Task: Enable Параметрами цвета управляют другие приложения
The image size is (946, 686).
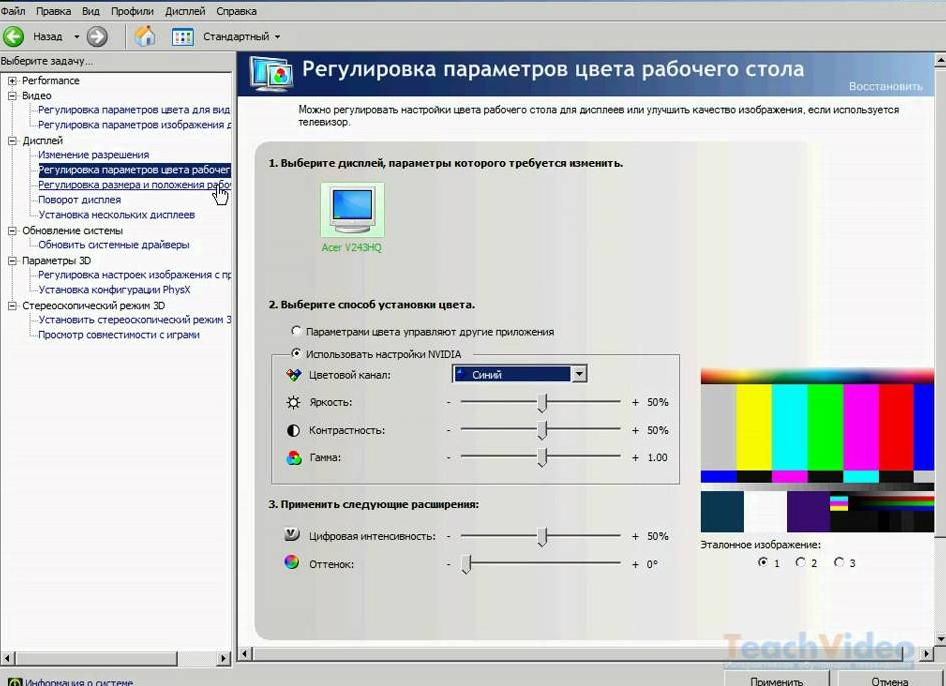Action: click(297, 331)
